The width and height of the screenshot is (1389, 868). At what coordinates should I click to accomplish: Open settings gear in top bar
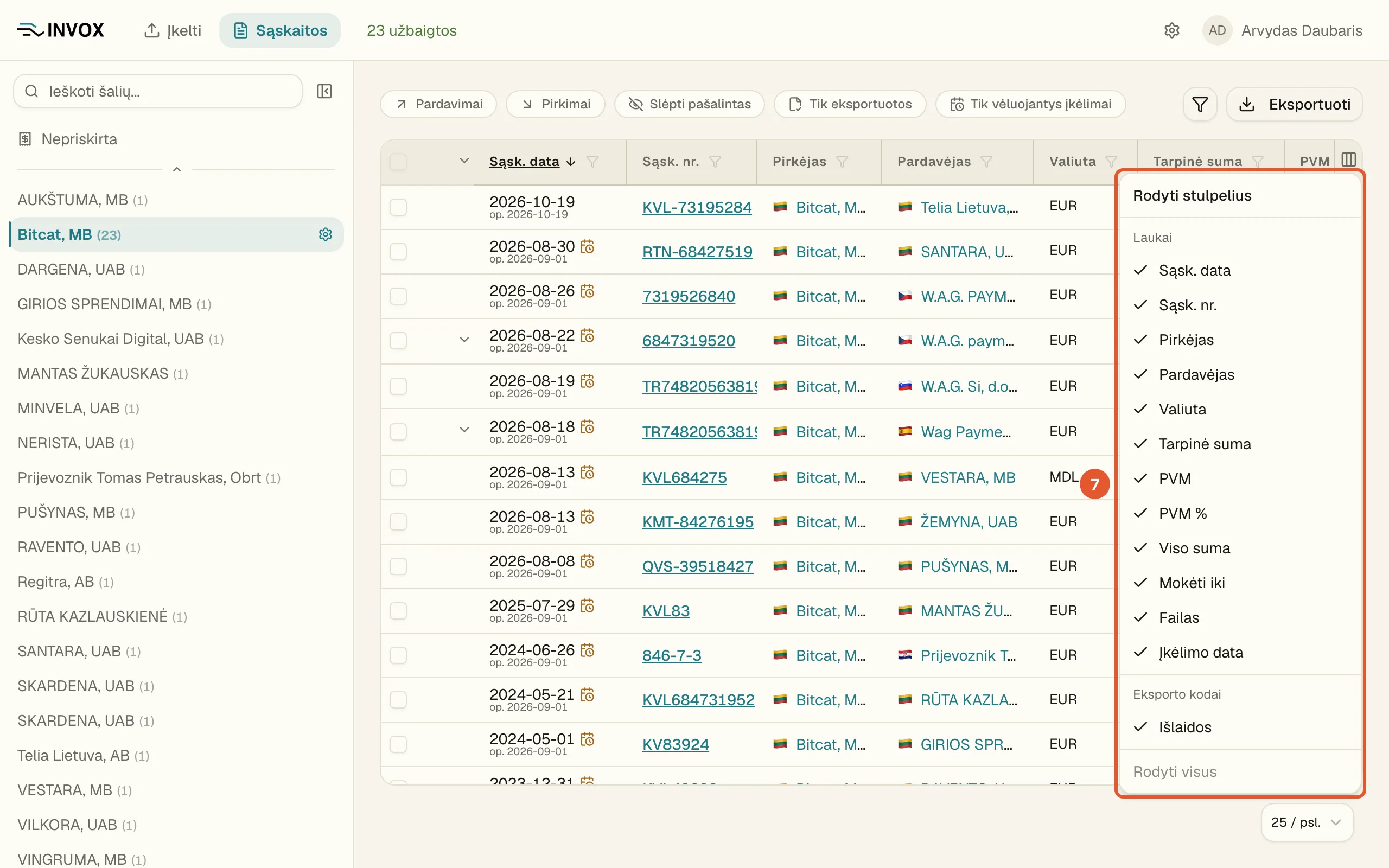(x=1171, y=30)
